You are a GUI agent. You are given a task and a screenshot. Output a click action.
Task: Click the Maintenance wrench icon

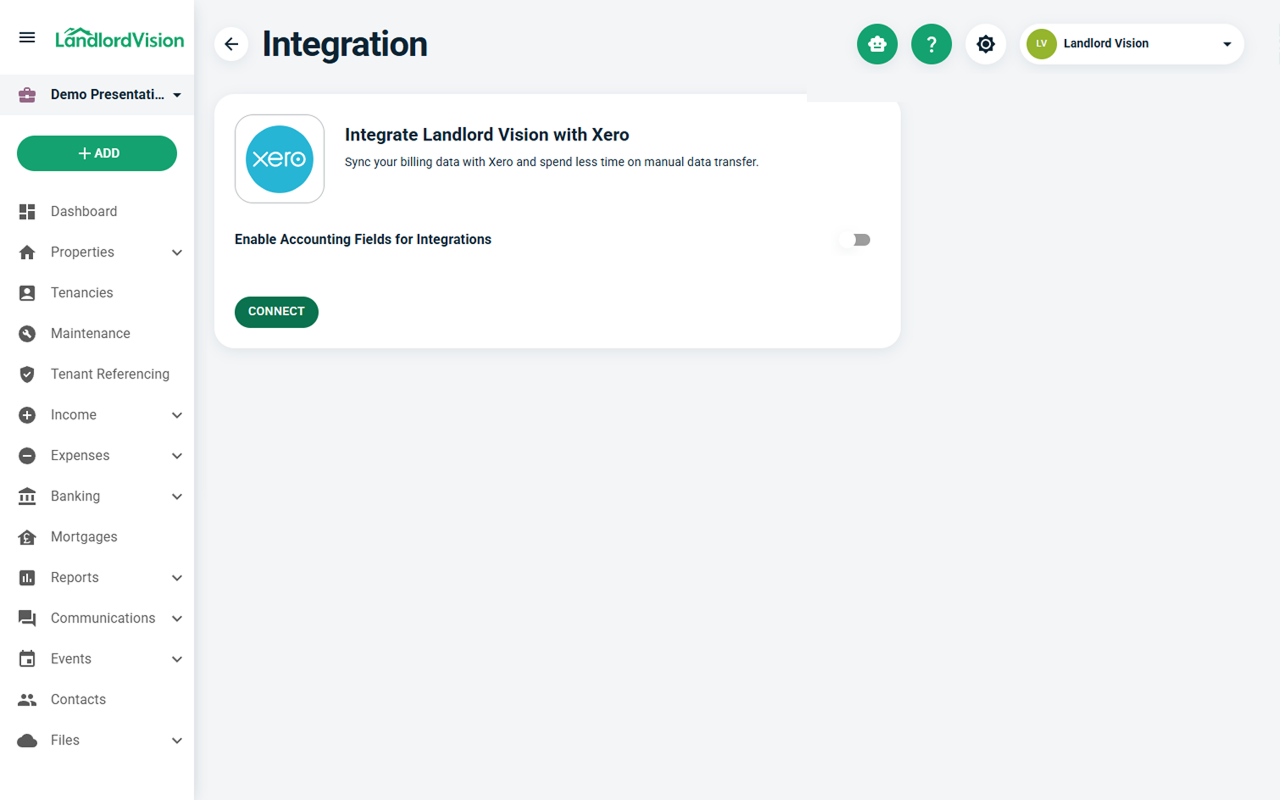pos(27,334)
